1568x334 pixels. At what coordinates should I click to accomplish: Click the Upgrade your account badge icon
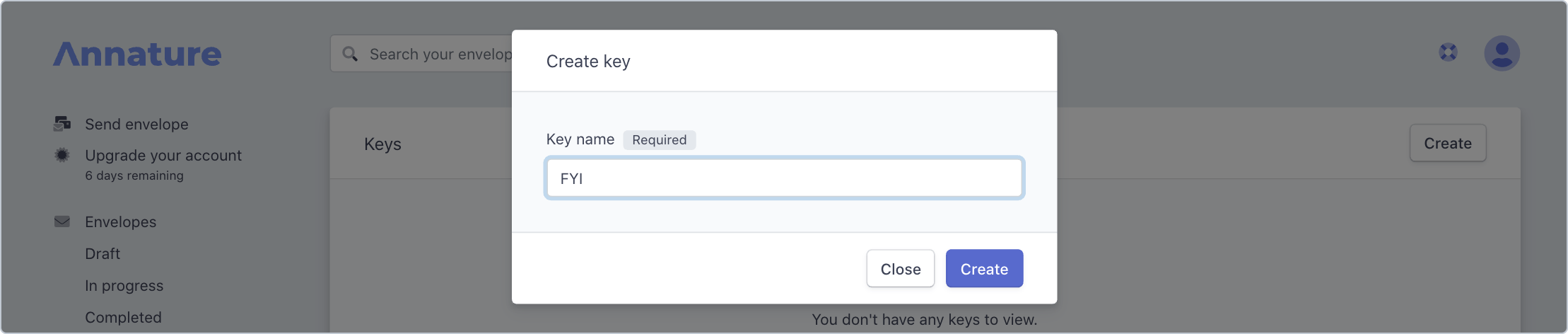(x=62, y=155)
